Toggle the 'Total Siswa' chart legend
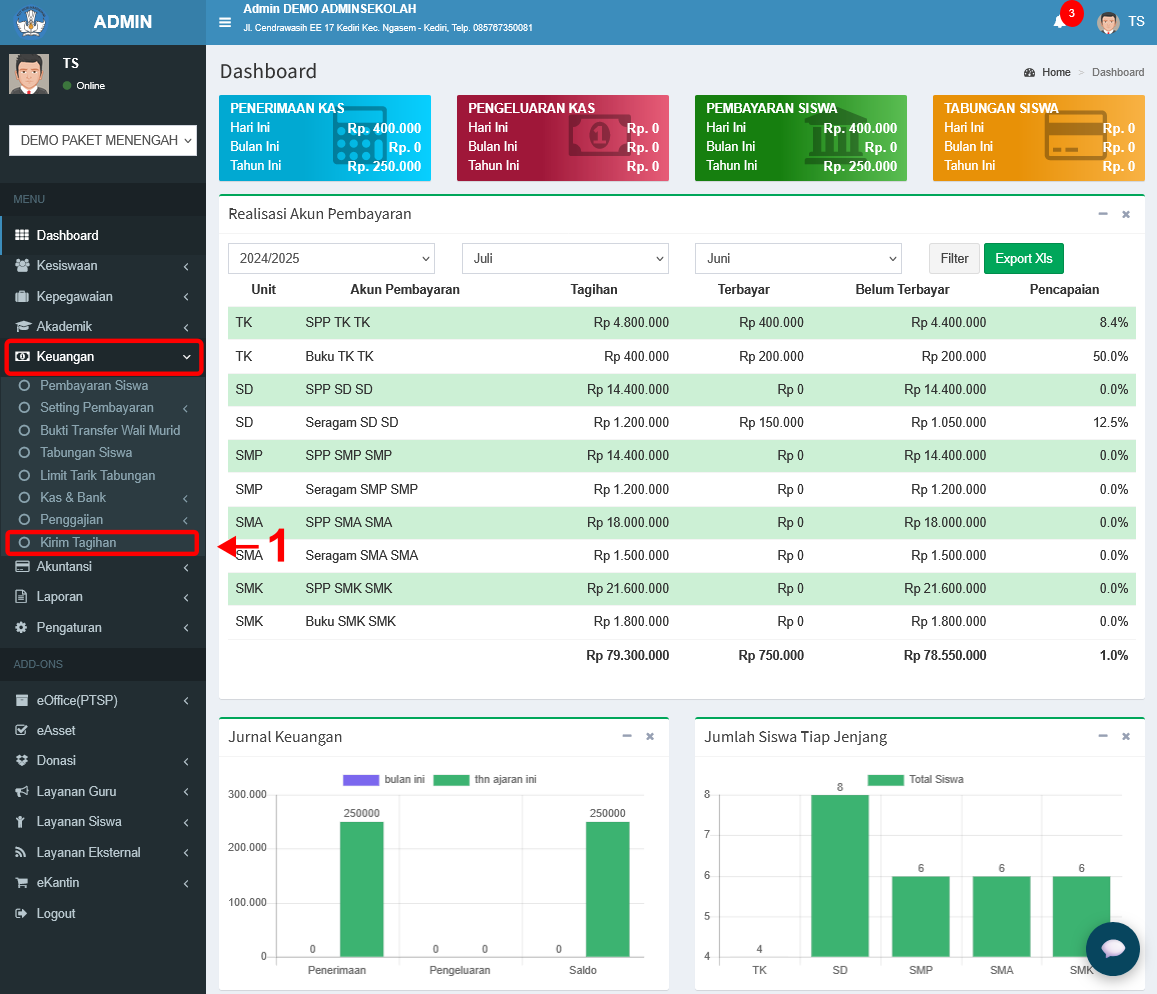Image resolution: width=1157 pixels, height=994 pixels. point(916,779)
